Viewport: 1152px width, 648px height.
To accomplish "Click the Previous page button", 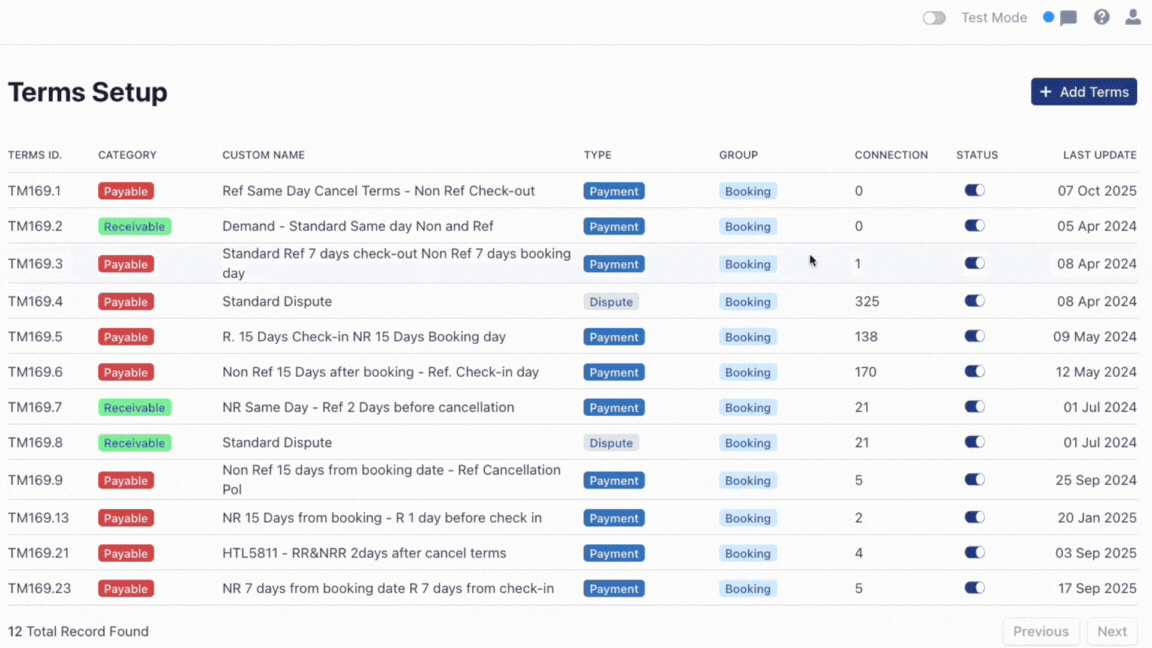I will point(1040,631).
